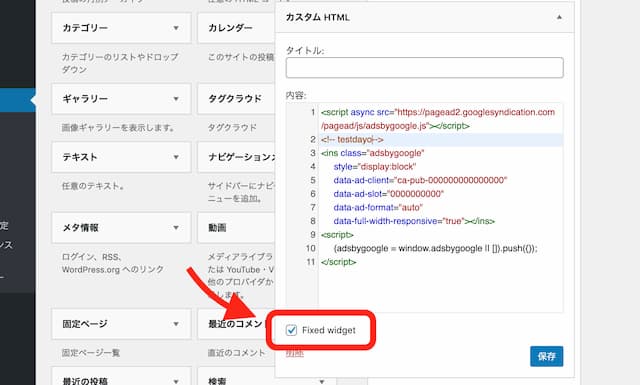Click the style="display:block" code line

point(375,167)
